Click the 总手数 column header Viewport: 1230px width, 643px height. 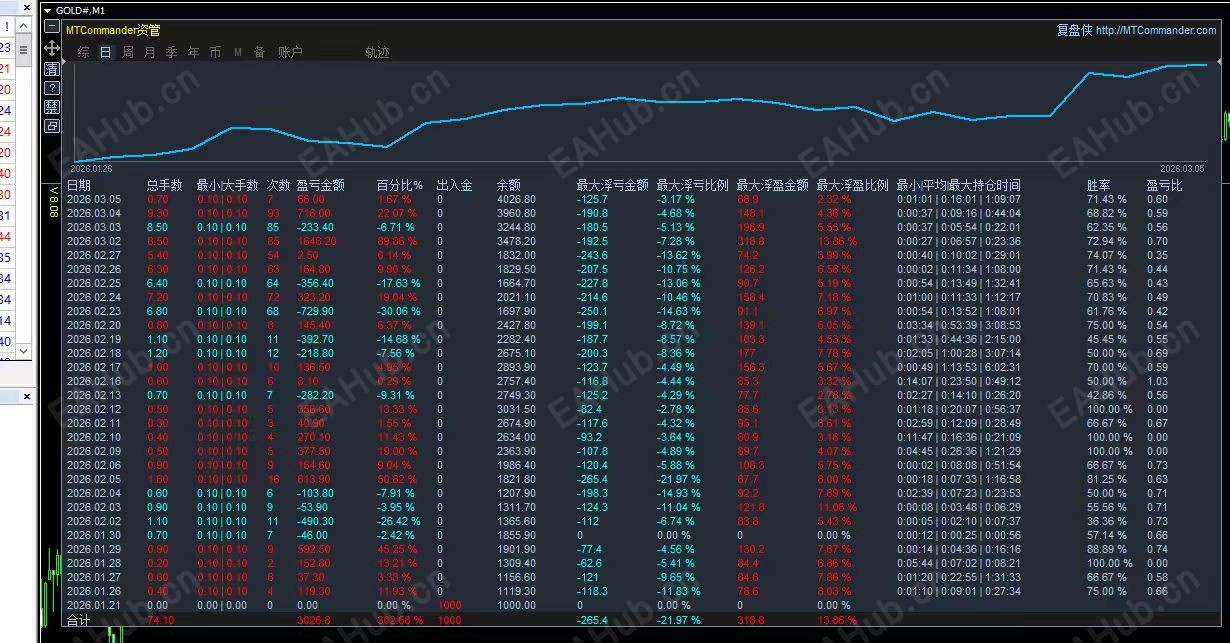164,185
